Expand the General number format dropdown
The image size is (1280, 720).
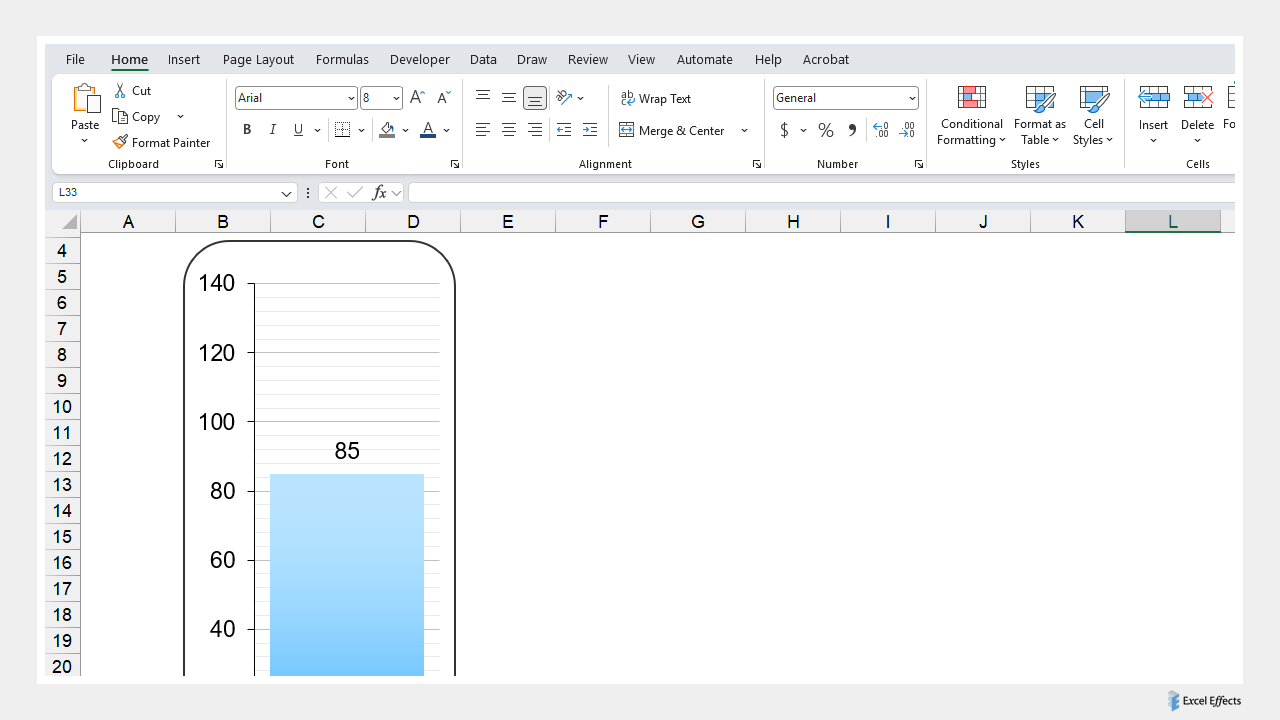pyautogui.click(x=912, y=98)
